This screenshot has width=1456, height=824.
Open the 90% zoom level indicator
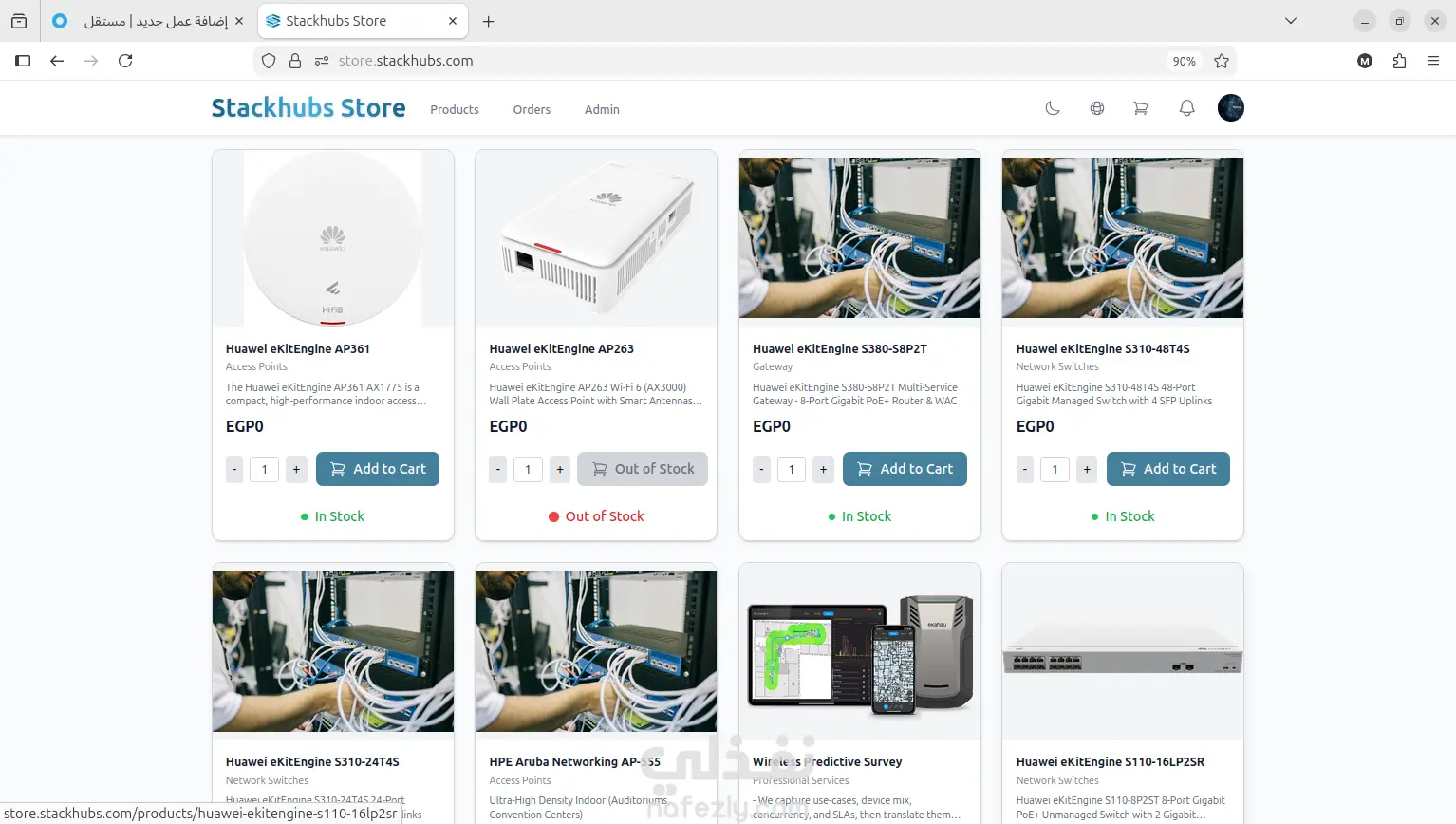click(1184, 61)
